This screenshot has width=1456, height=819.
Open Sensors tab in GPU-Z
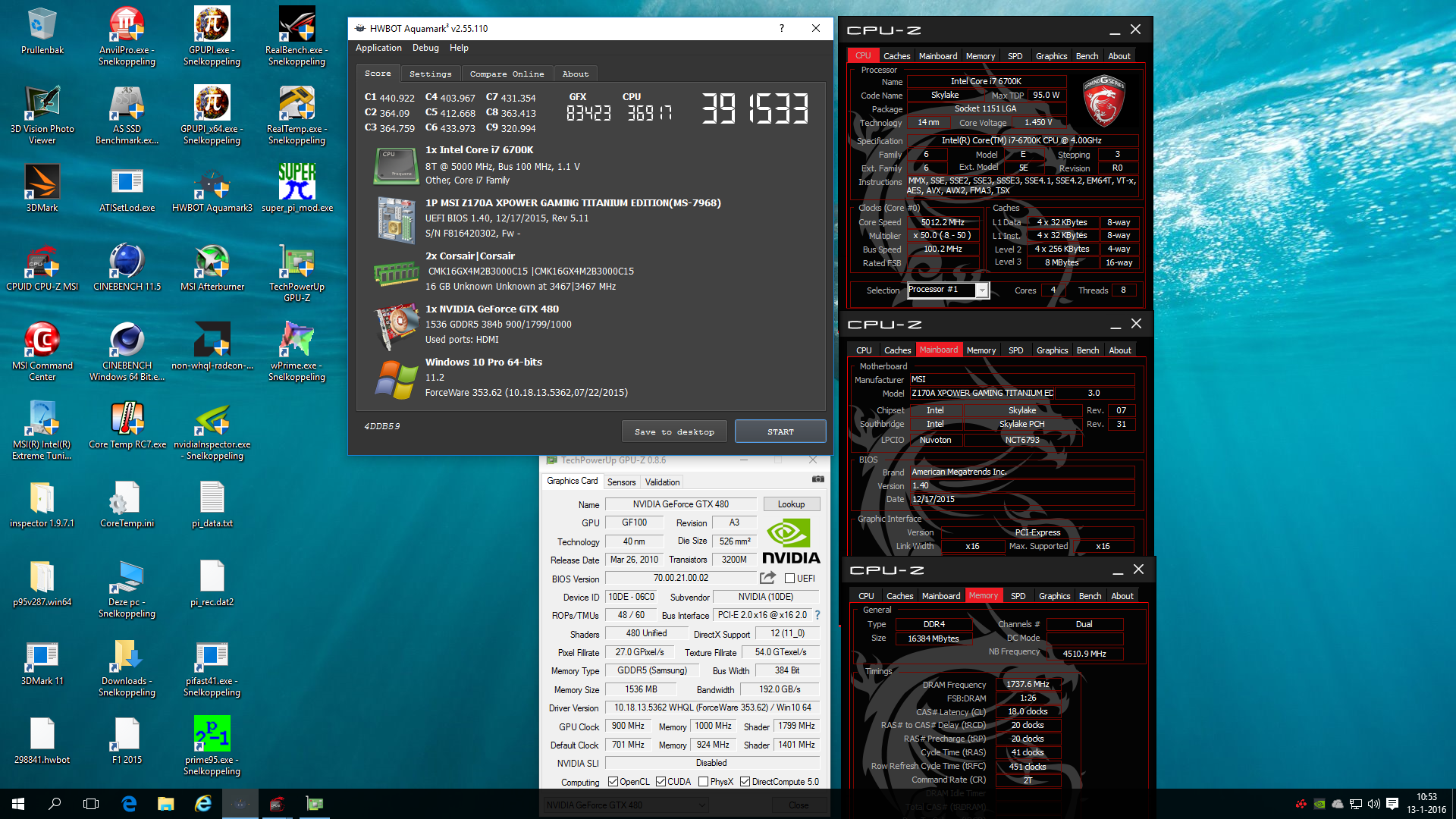(621, 482)
